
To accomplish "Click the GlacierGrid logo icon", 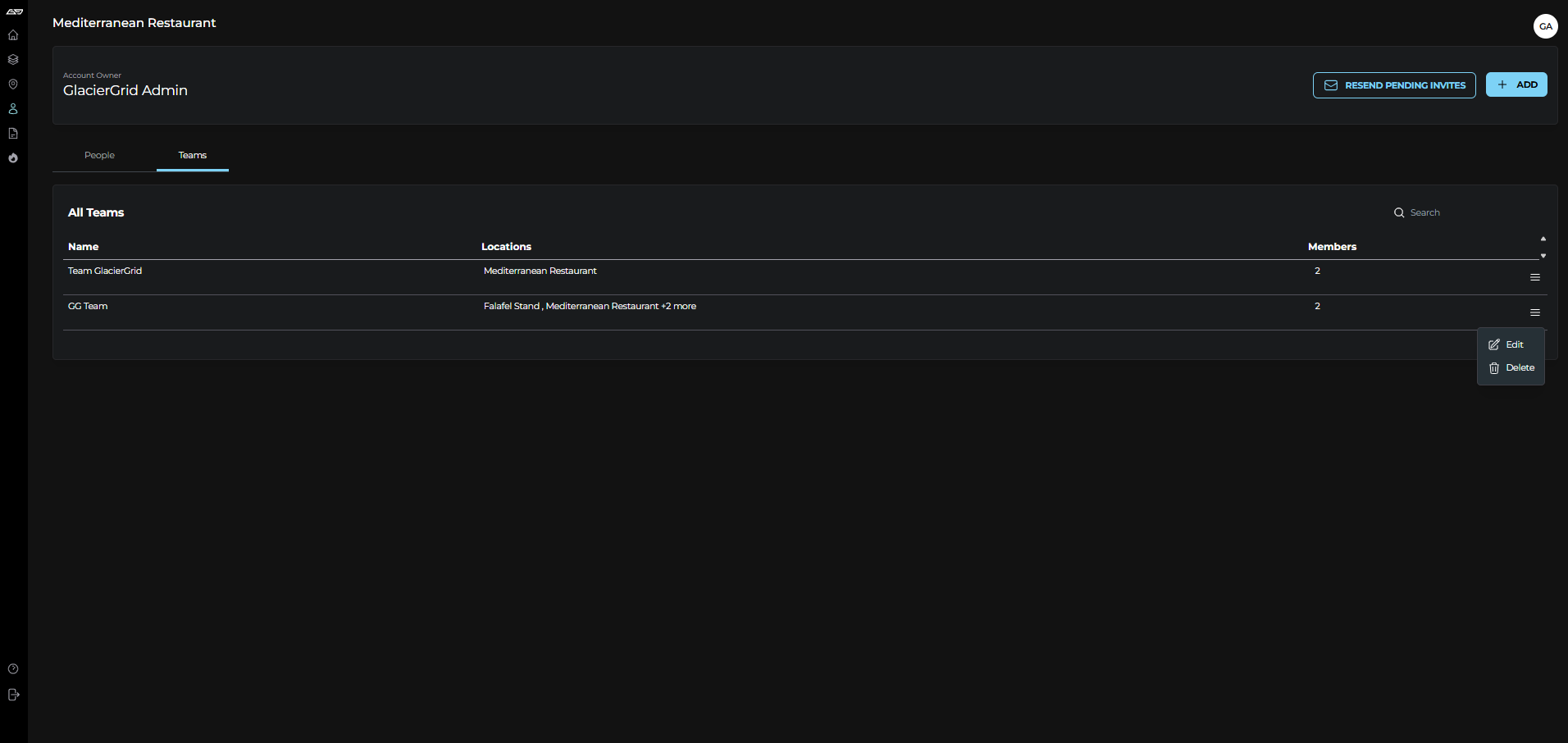I will pyautogui.click(x=13, y=11).
